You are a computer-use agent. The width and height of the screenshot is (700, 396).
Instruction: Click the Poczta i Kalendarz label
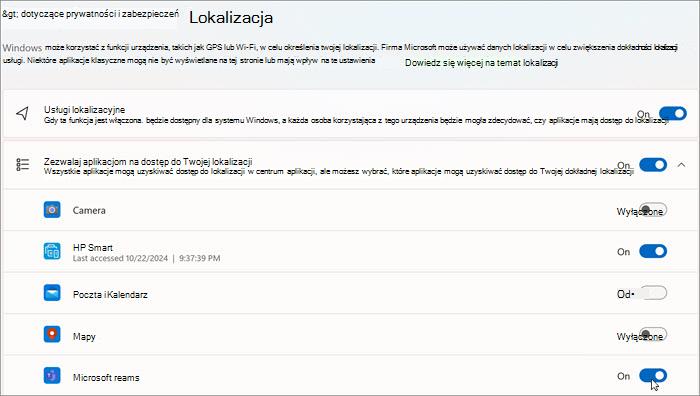point(110,295)
